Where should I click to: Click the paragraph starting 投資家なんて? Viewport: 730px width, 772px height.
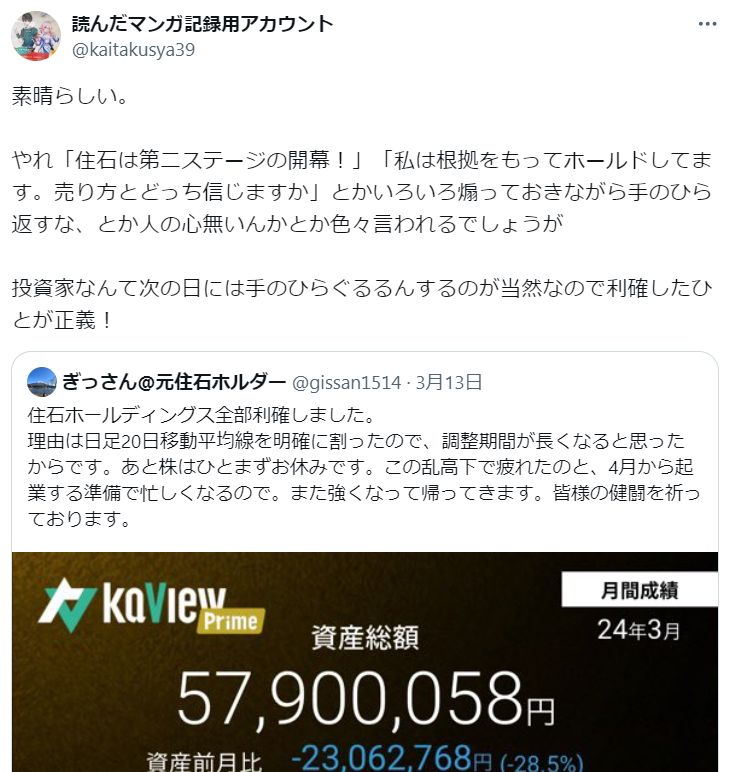tap(362, 304)
